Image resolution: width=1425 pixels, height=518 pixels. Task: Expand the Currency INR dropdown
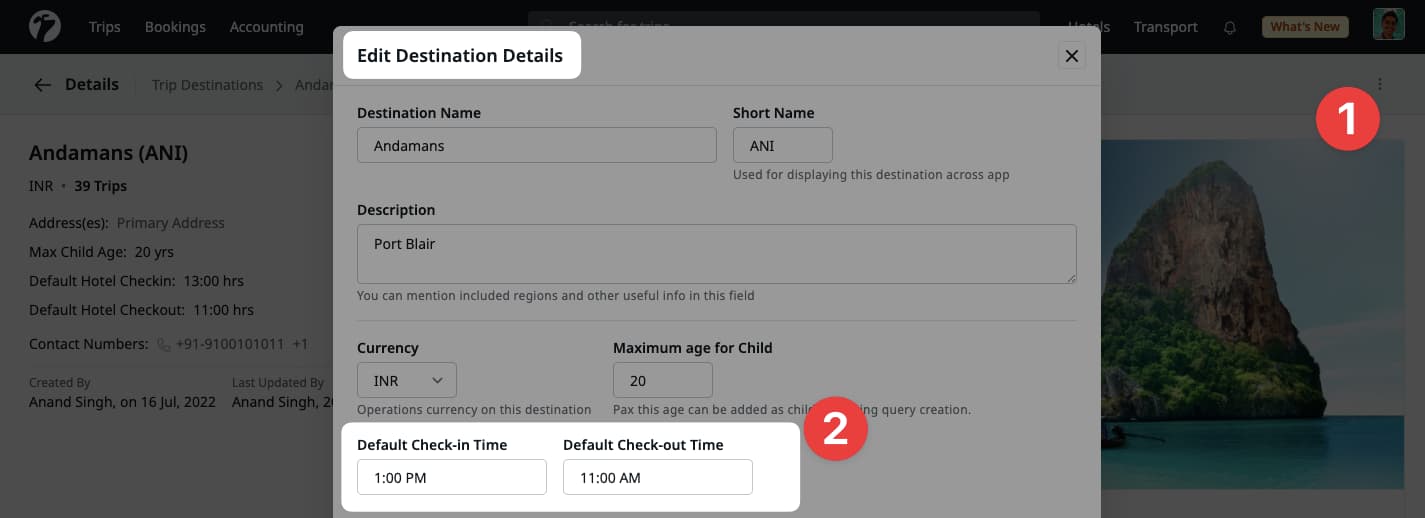[x=407, y=380]
